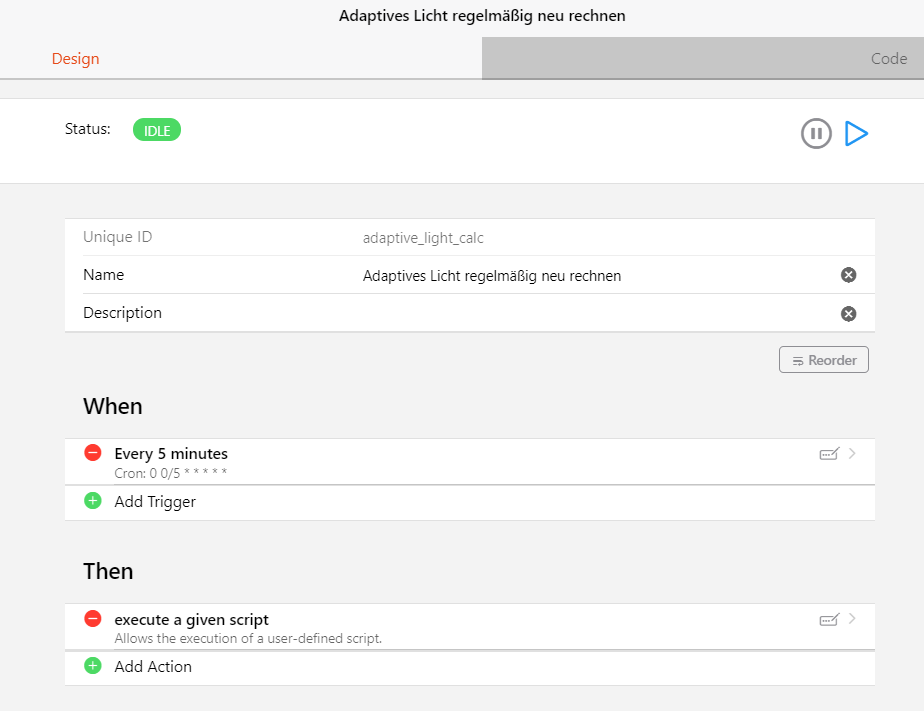Click the green plus next to Add Trigger
The height and width of the screenshot is (711, 924).
93,501
